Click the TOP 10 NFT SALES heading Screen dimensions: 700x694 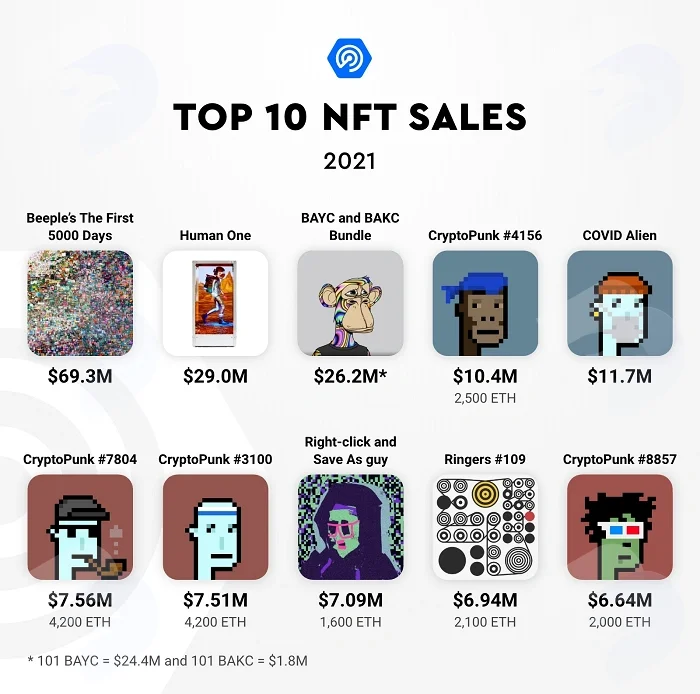point(350,116)
